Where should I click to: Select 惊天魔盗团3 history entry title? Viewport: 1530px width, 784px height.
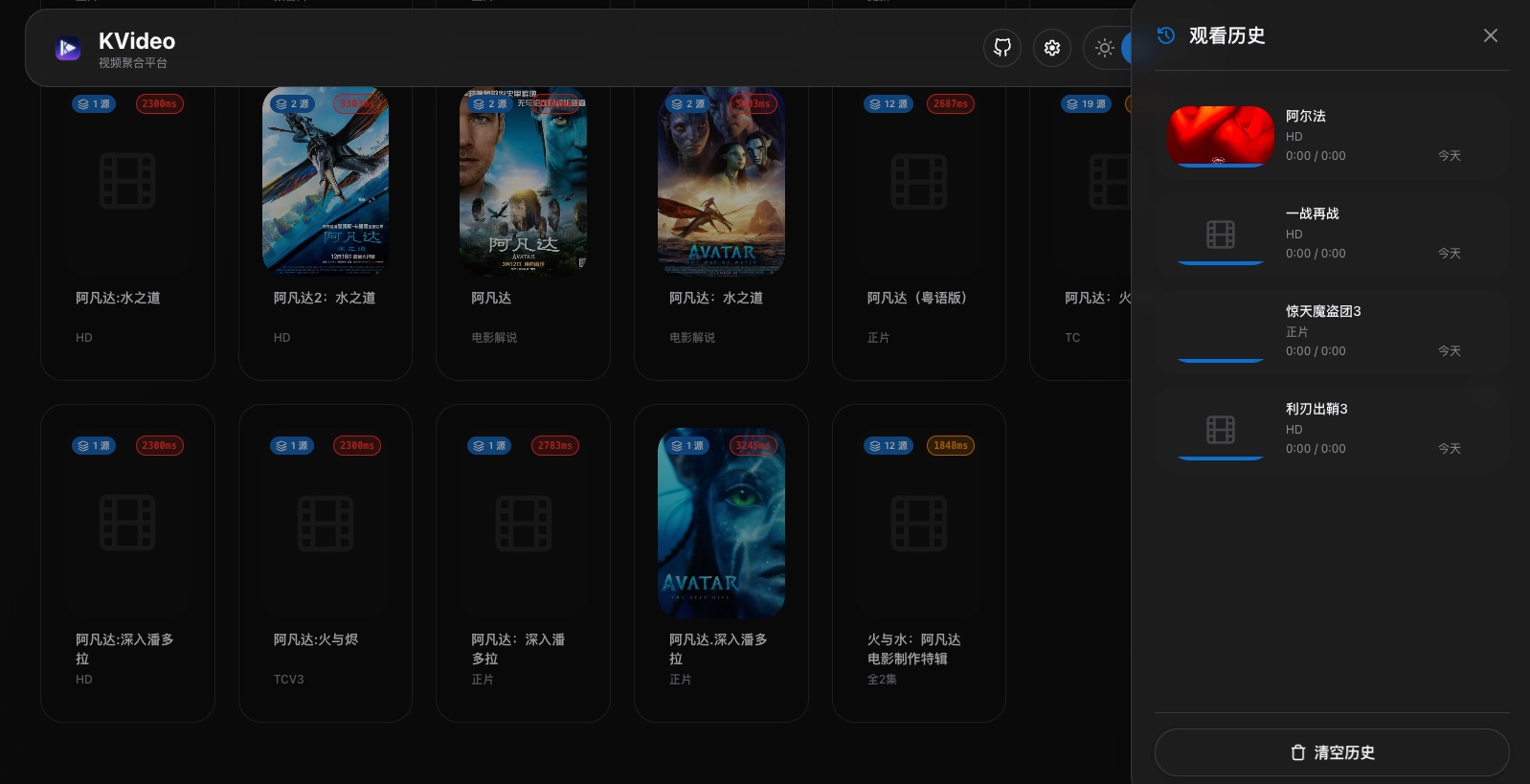[x=1323, y=311]
